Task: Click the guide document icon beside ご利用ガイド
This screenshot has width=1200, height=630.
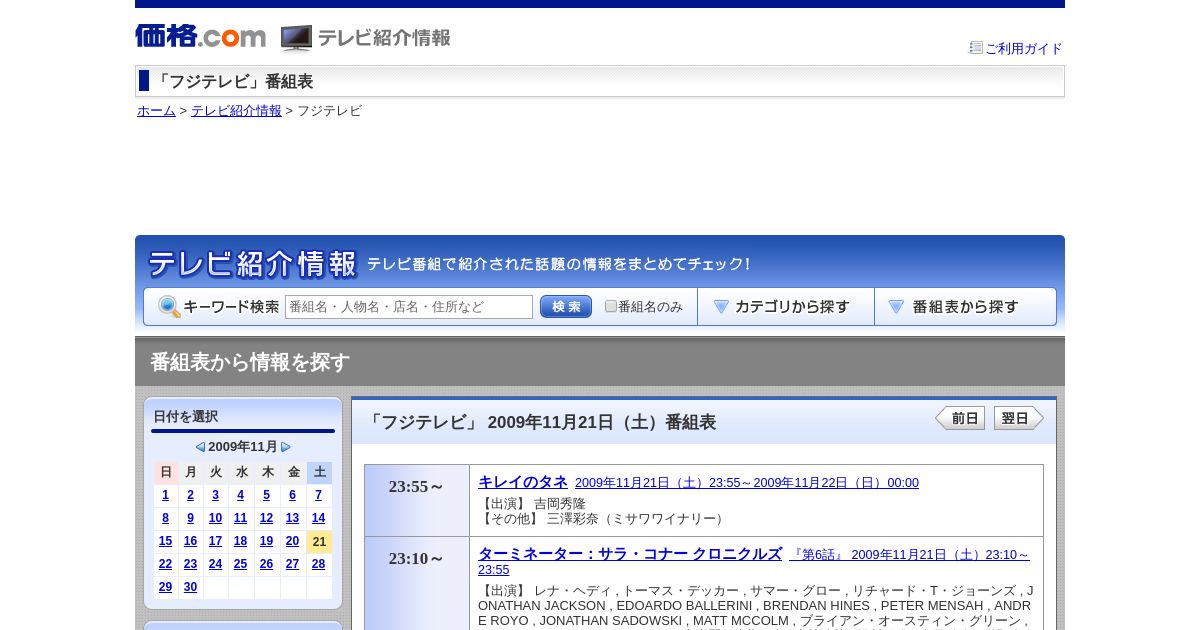Action: tap(976, 47)
